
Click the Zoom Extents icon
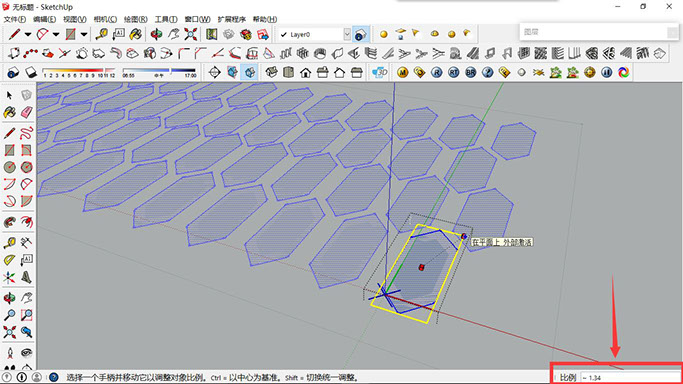[190, 34]
